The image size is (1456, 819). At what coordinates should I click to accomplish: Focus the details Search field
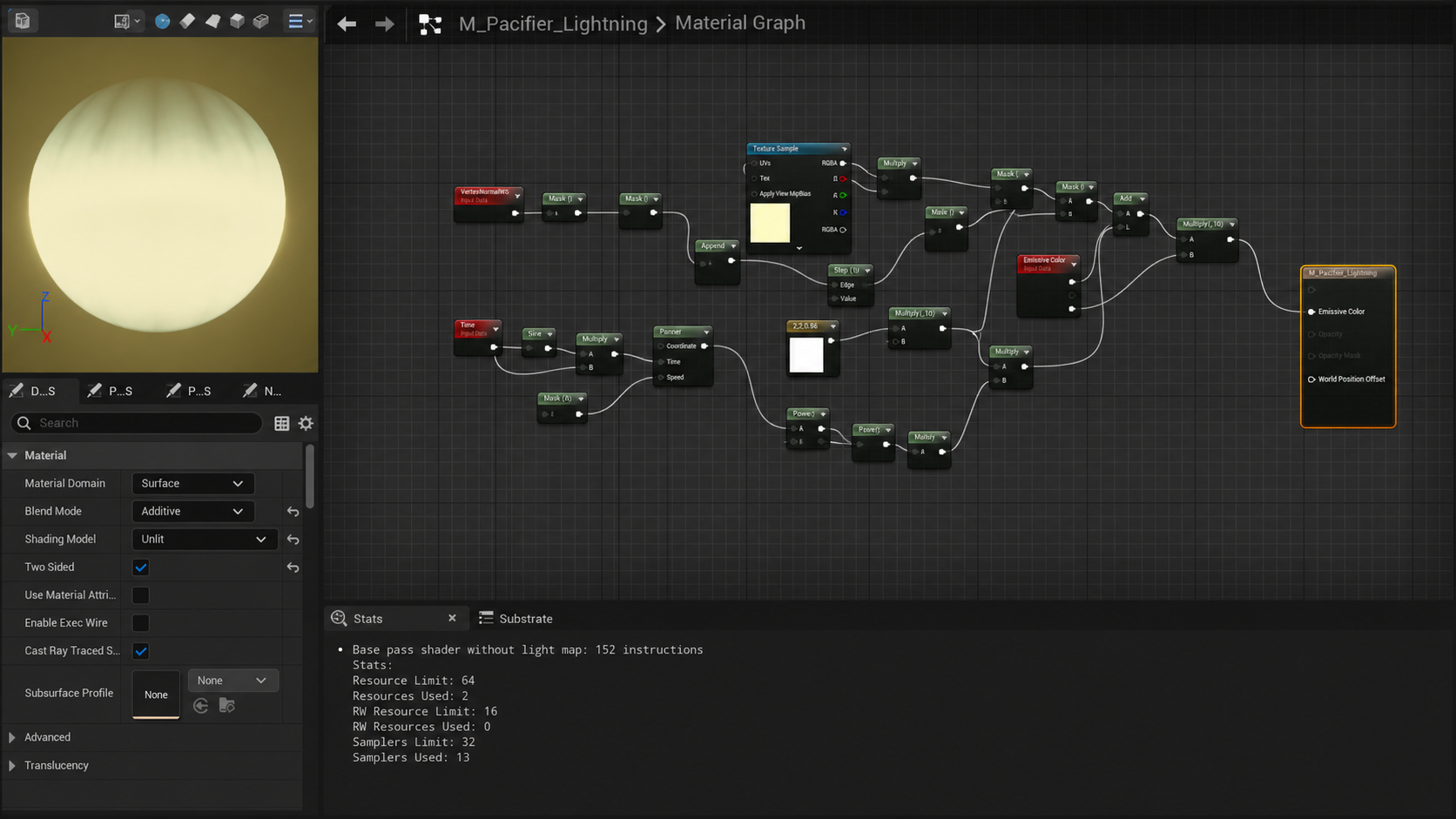137,423
